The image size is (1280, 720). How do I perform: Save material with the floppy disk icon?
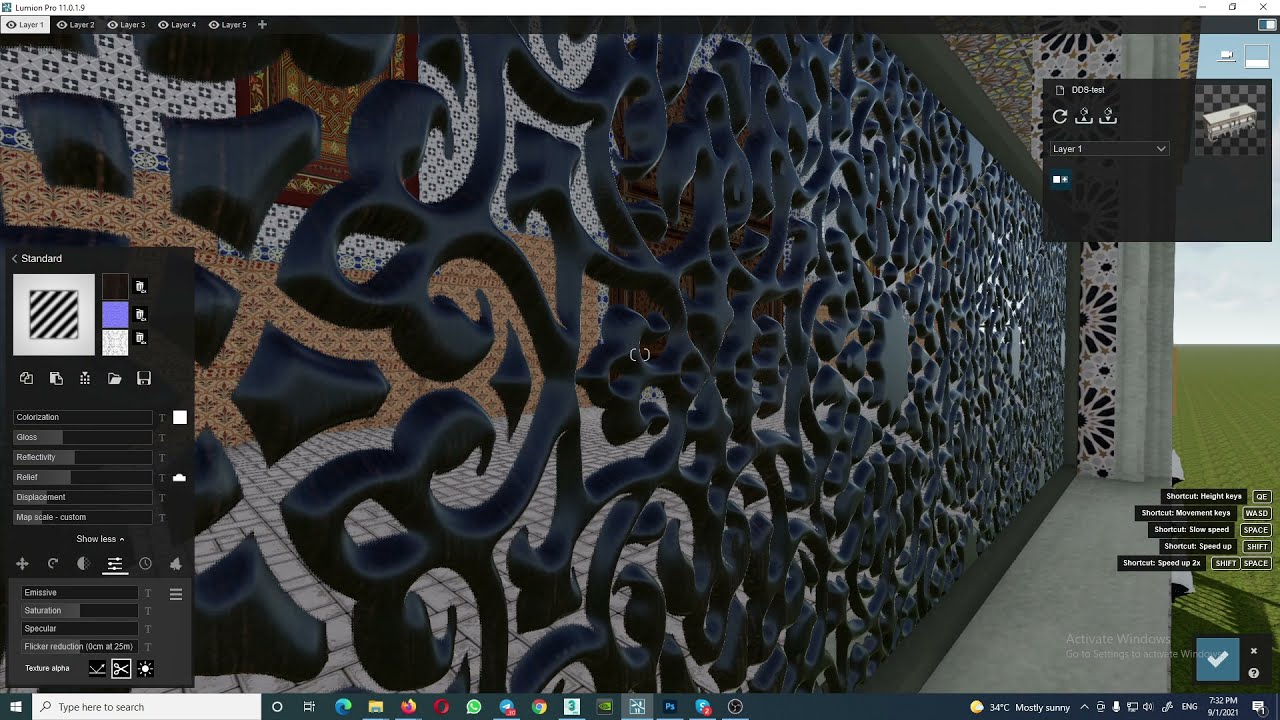tap(144, 378)
